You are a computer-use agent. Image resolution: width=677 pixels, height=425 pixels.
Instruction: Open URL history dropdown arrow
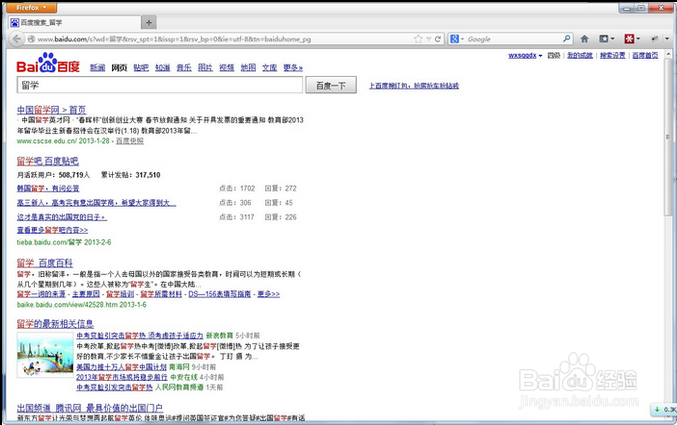point(429,39)
